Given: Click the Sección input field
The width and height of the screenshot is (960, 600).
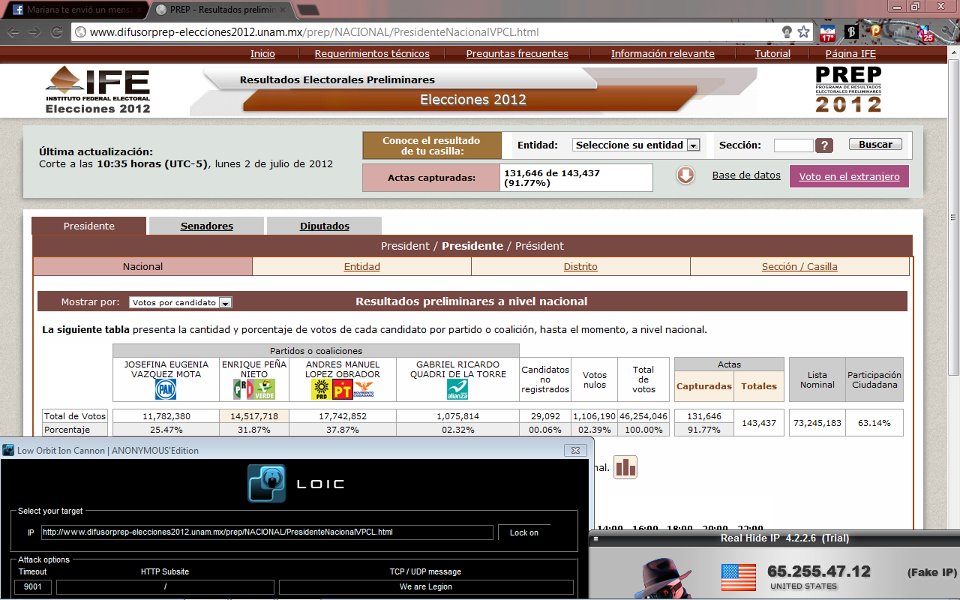Looking at the screenshot, I should pyautogui.click(x=793, y=145).
